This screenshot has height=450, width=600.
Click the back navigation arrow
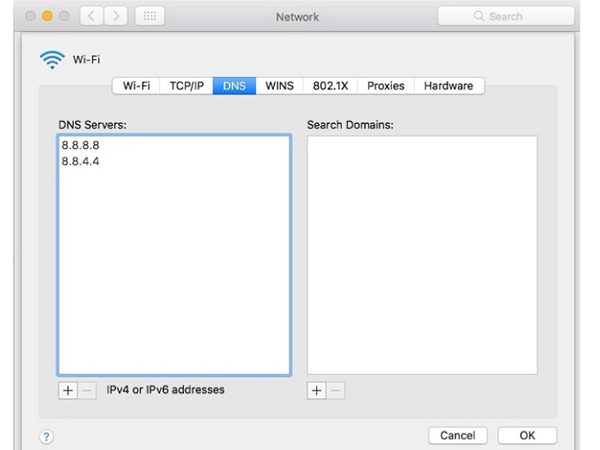(x=89, y=17)
